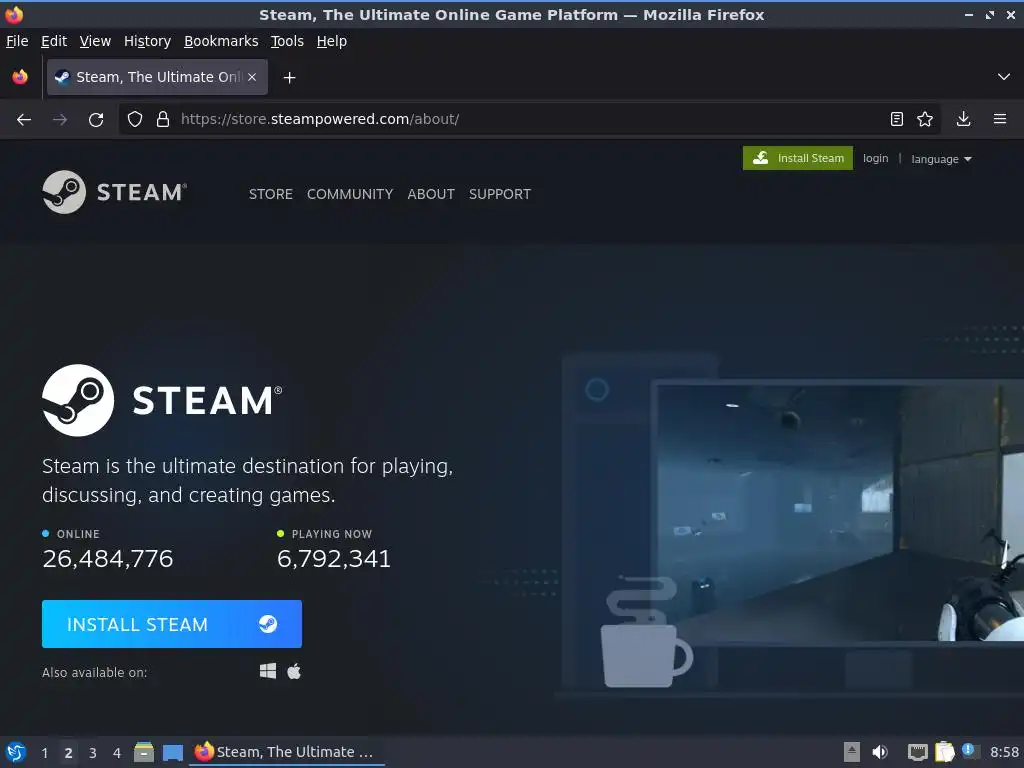The image size is (1024, 768).
Task: Reload the current page
Action: 96,120
